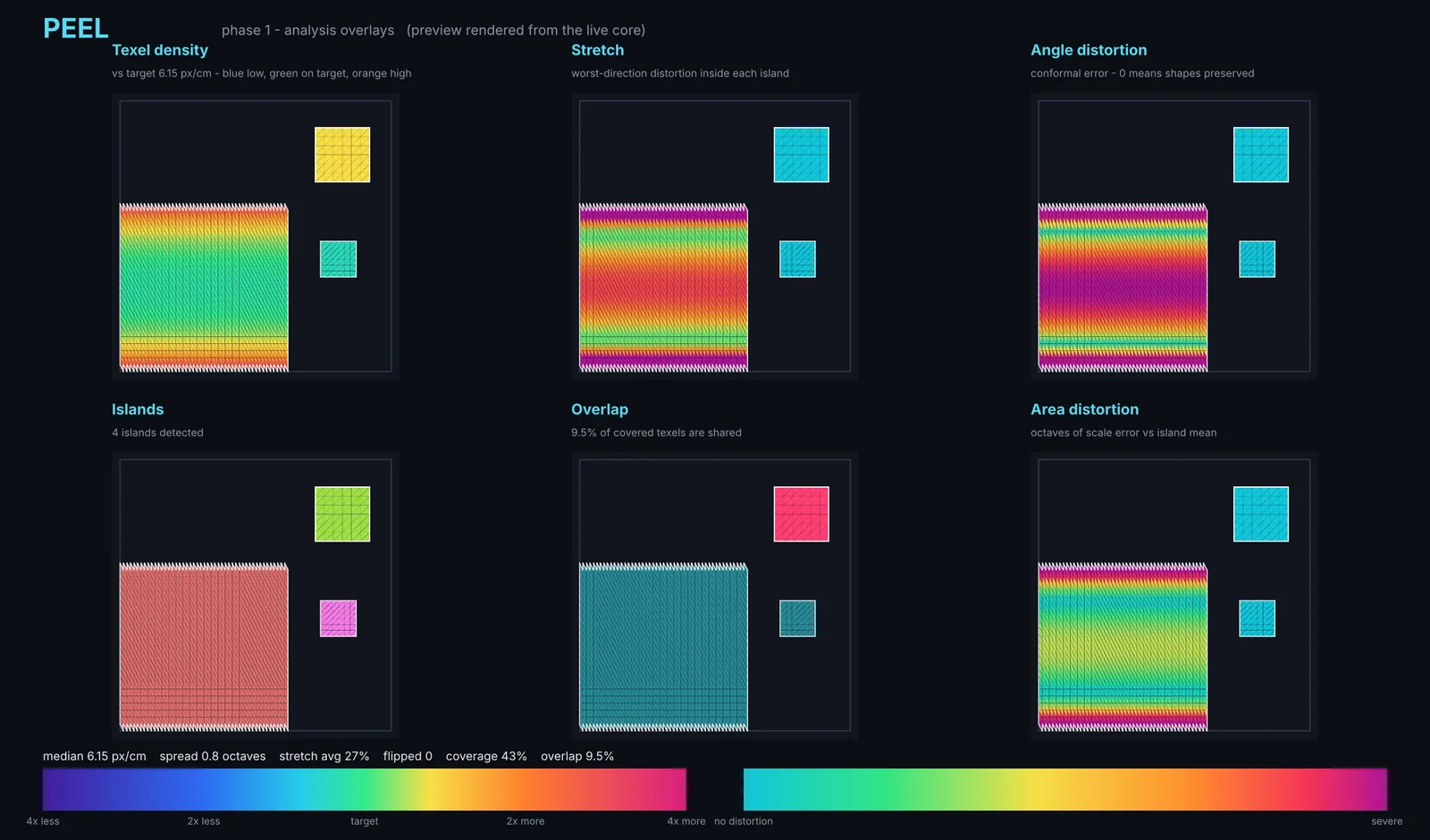Viewport: 1430px width, 840px height.
Task: Click the Texel density heading
Action: 160,50
